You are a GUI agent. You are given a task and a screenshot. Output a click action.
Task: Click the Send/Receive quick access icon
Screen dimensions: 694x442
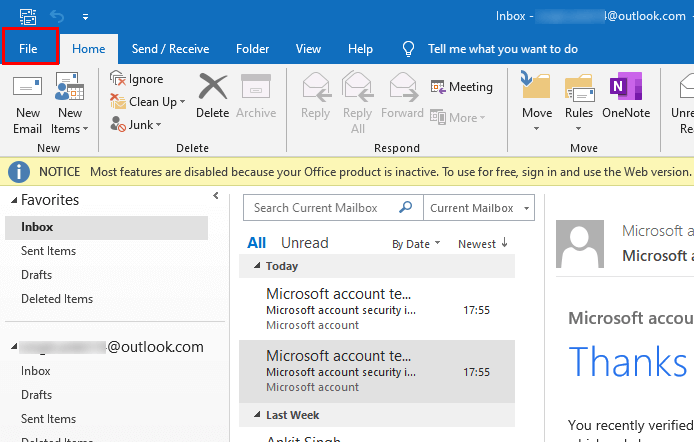(x=28, y=17)
